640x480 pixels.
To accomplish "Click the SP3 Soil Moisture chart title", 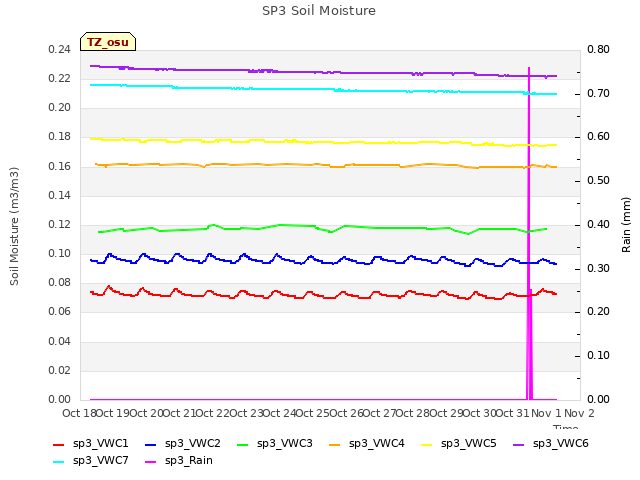I will tap(319, 11).
